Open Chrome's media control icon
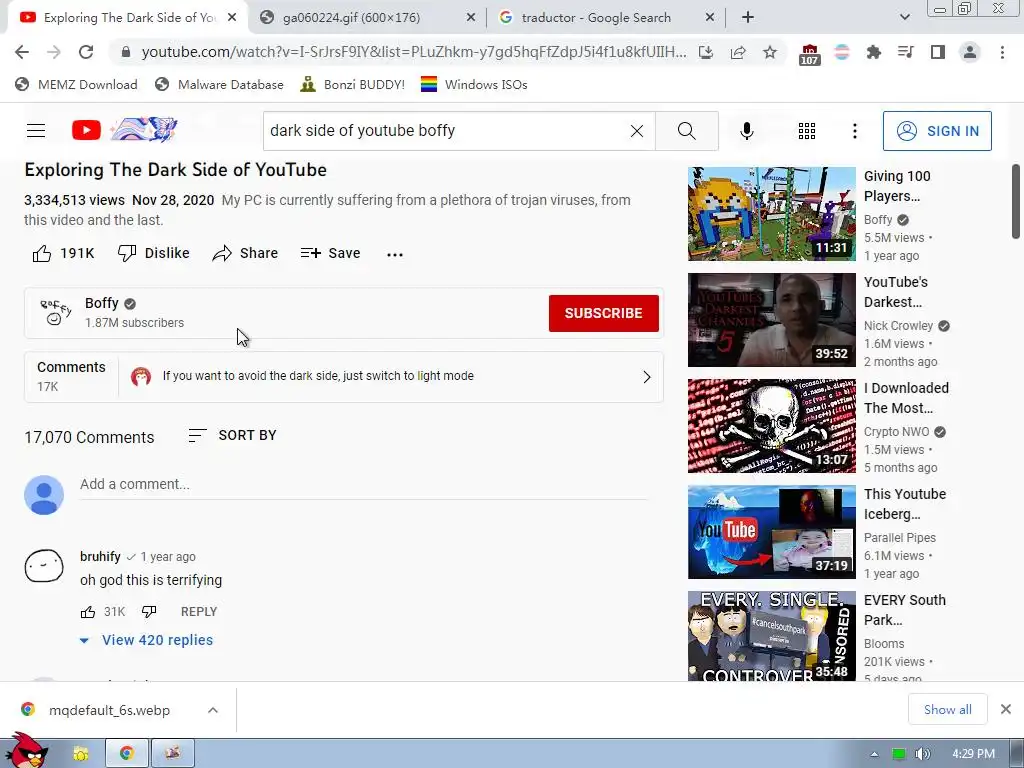The image size is (1024, 768). 905,52
